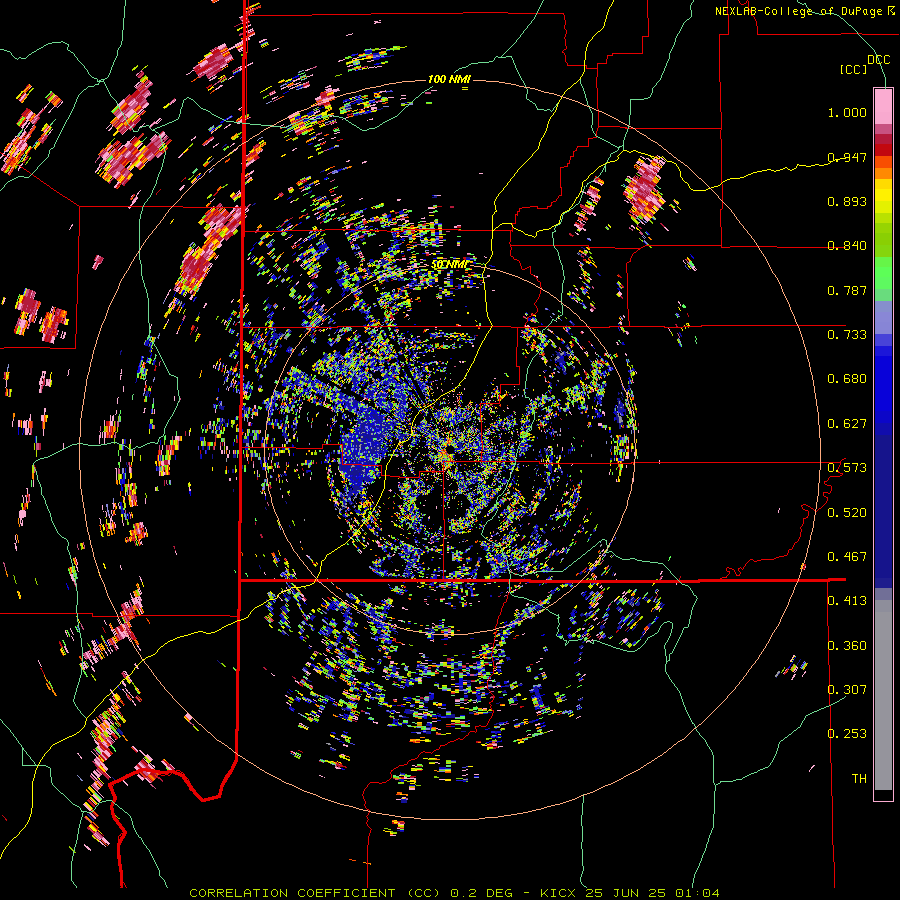Click the 100 NMI range ring label

point(449,79)
